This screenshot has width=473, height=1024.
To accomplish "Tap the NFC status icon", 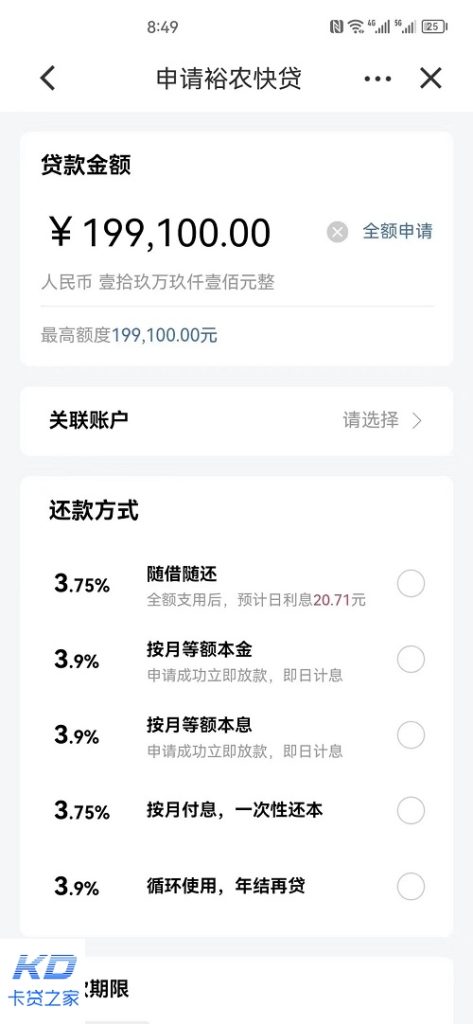I will [x=336, y=27].
